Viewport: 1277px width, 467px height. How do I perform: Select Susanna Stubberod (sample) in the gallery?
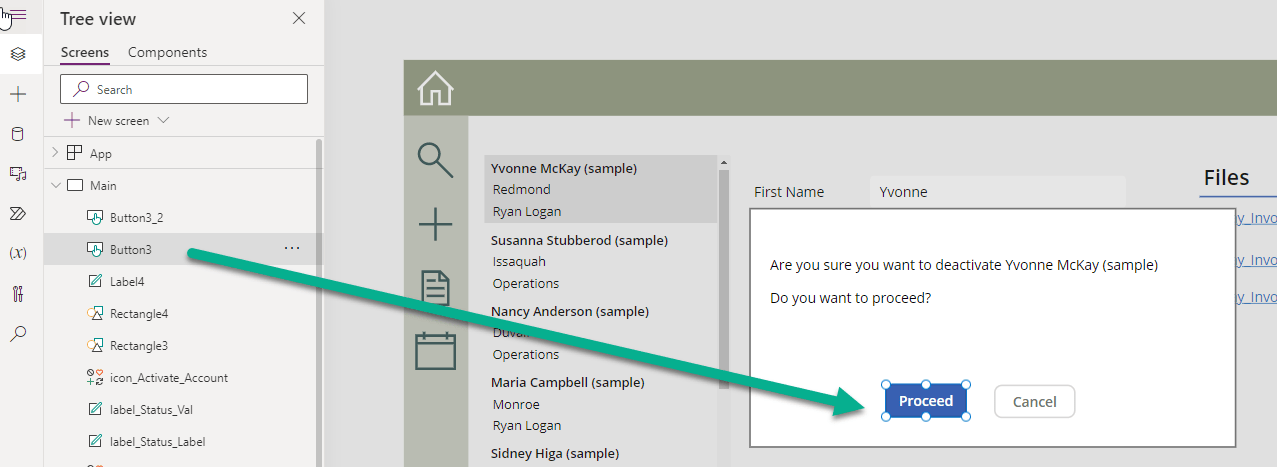pyautogui.click(x=601, y=261)
